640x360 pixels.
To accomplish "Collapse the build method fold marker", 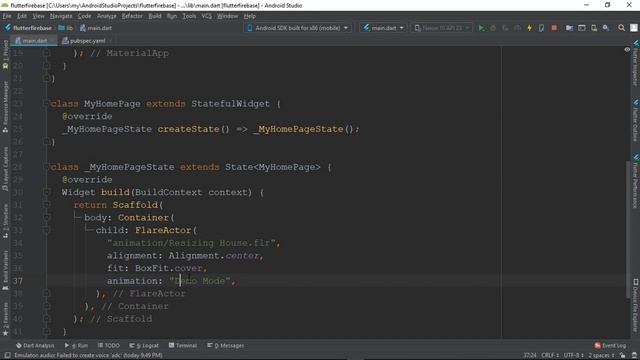I will coord(46,192).
